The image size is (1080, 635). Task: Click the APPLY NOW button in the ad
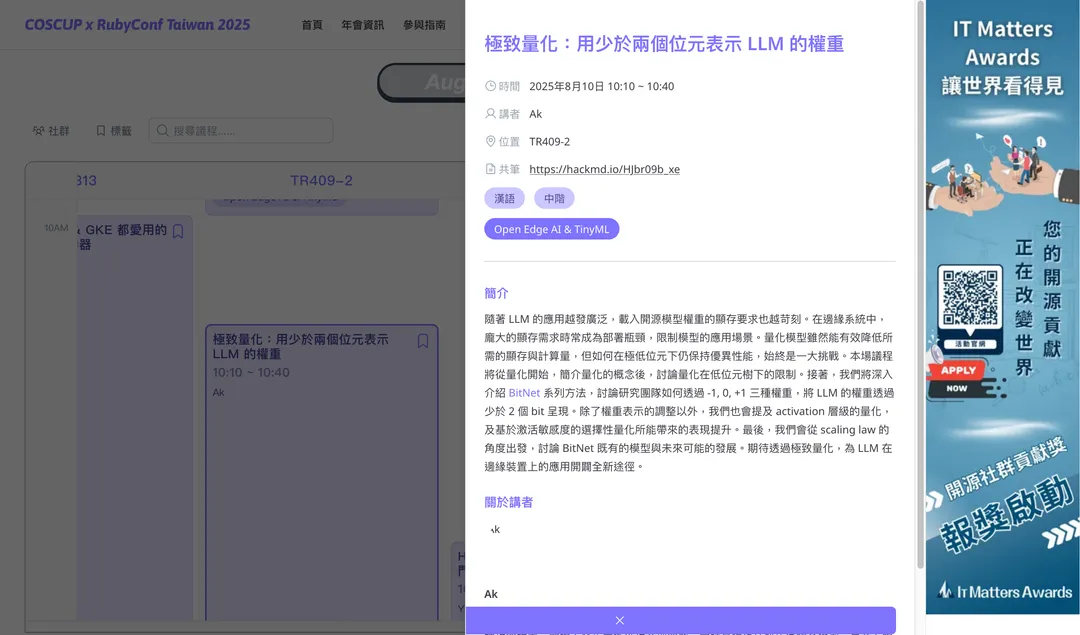[957, 377]
